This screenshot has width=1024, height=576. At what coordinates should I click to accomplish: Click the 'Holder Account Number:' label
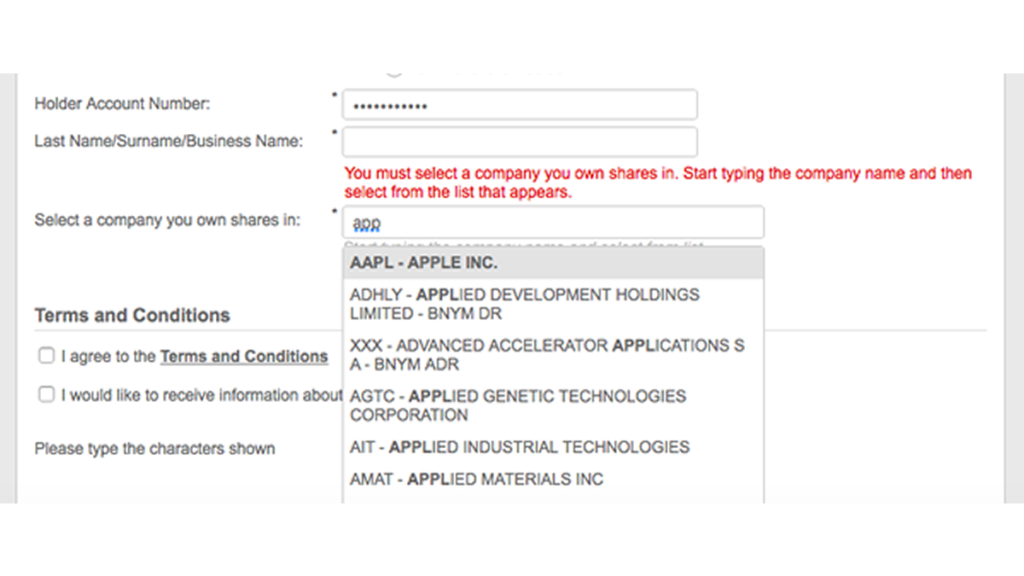tap(123, 104)
